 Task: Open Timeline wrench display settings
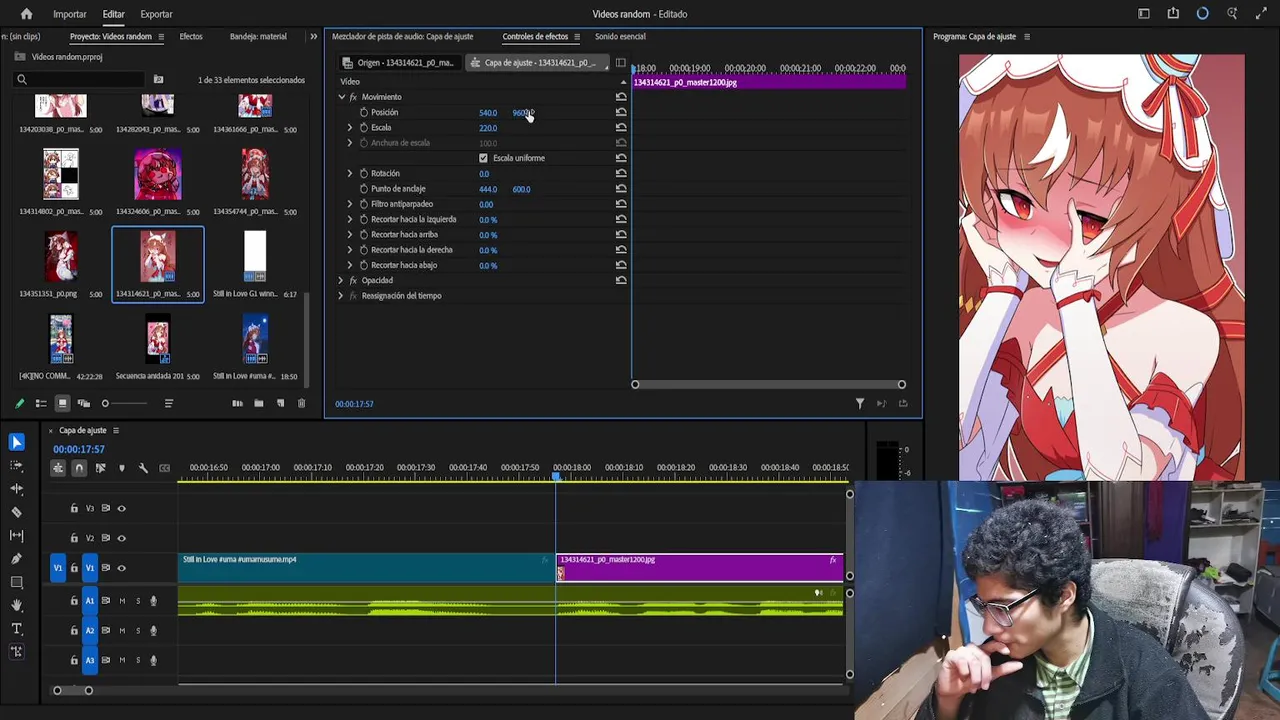pyautogui.click(x=143, y=468)
